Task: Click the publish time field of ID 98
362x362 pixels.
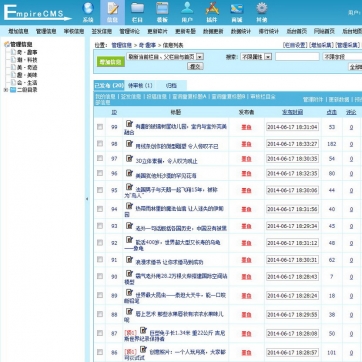Action: [292, 144]
